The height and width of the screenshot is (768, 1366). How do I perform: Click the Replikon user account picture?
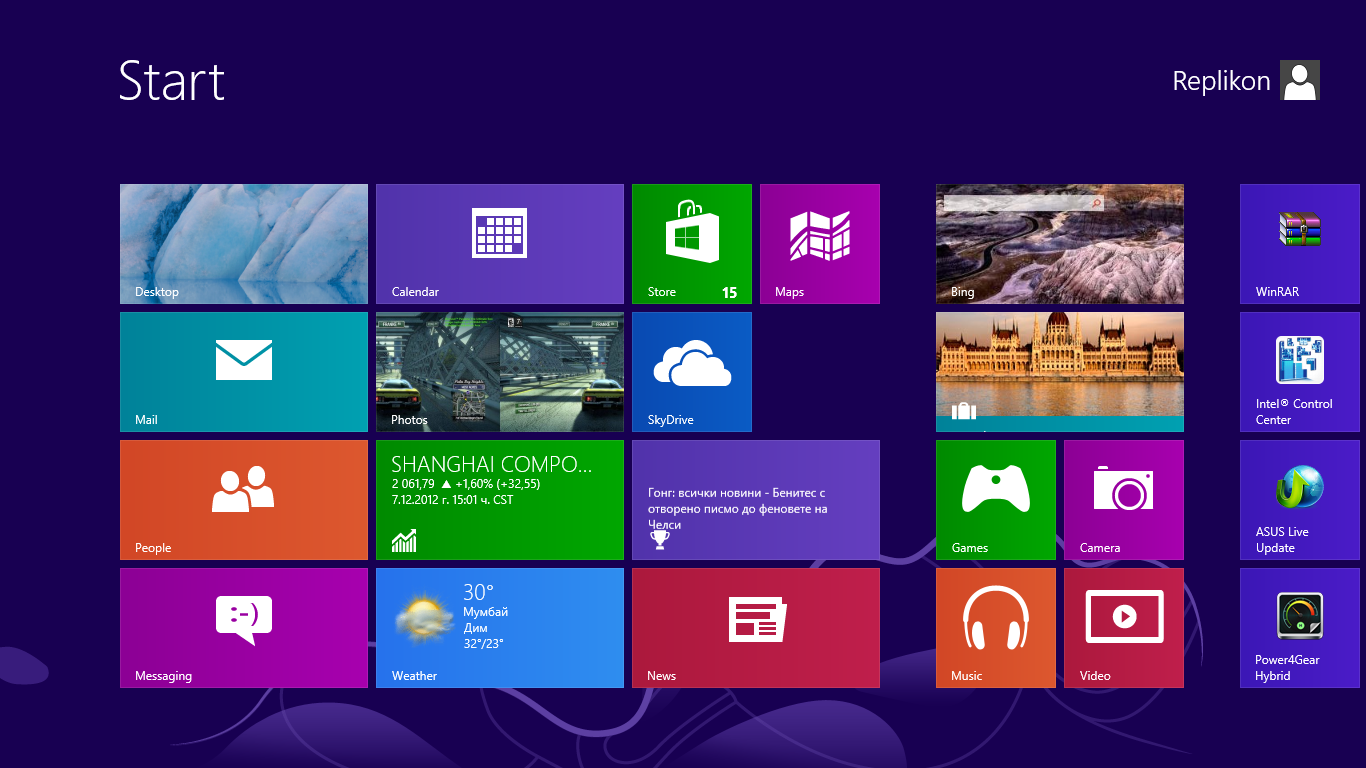1299,80
